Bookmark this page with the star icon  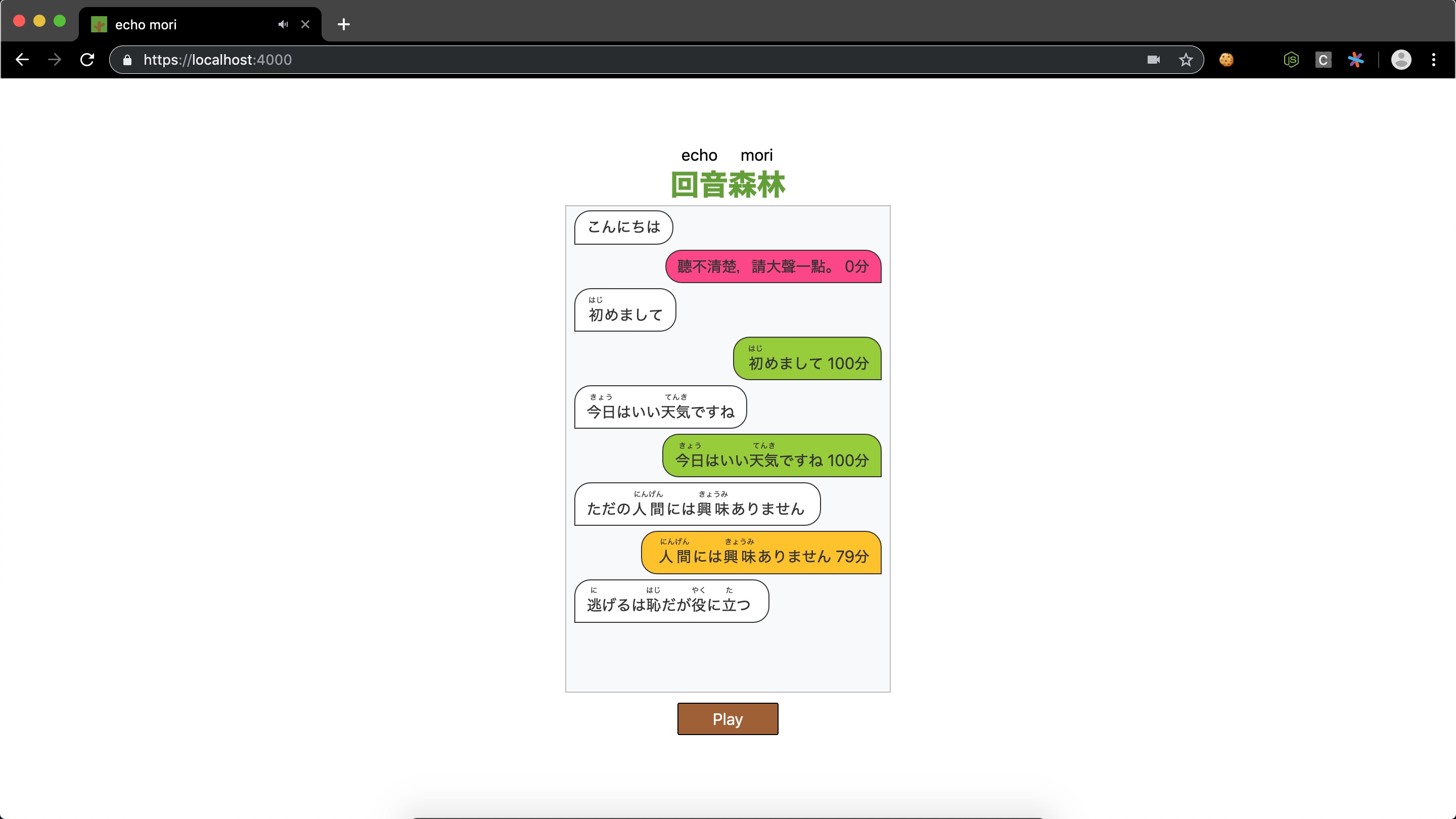point(1185,60)
